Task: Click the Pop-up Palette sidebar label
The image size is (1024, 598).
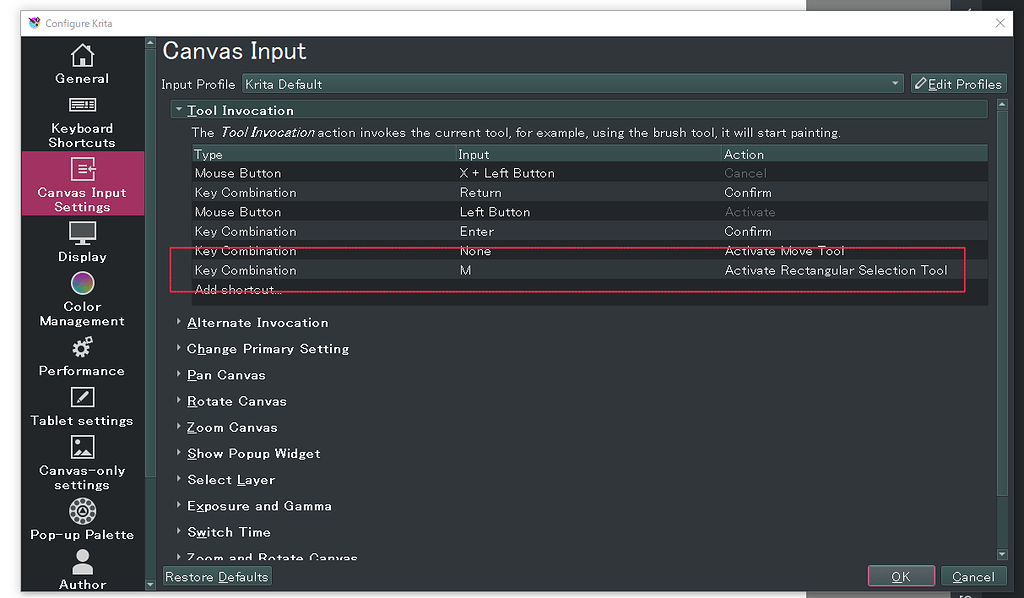Action: pyautogui.click(x=82, y=535)
